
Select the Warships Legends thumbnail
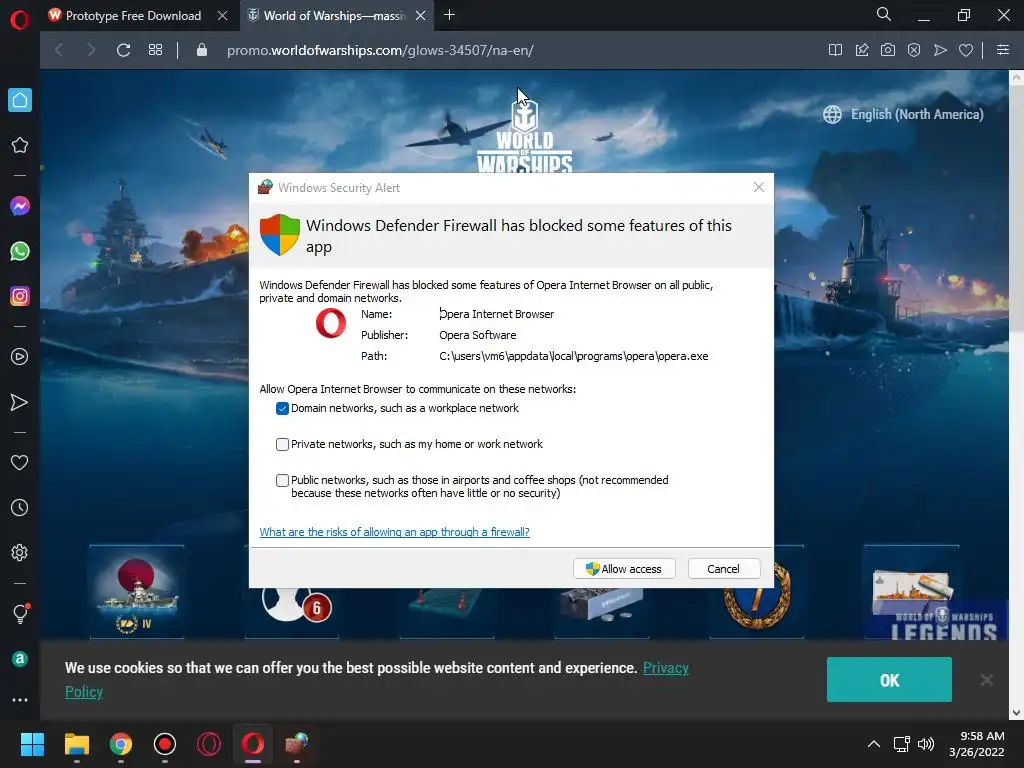coord(912,591)
